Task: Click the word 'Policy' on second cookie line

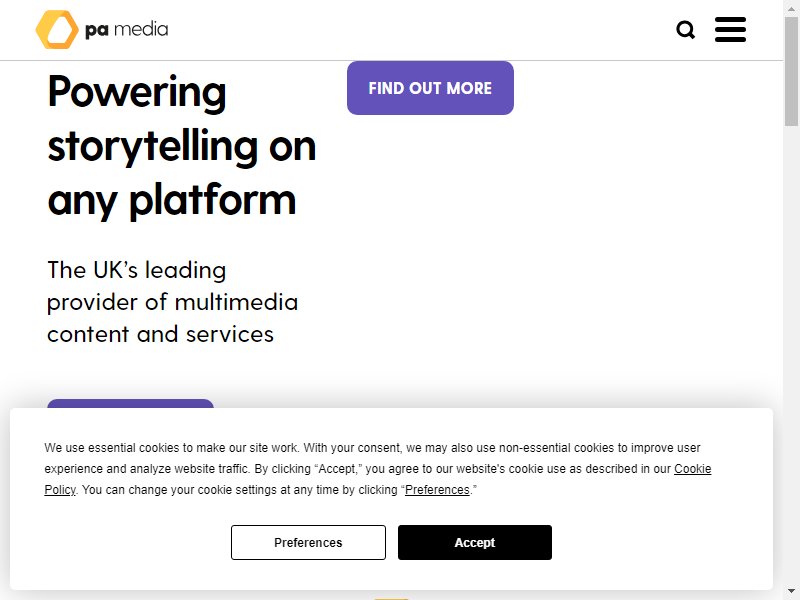Action: click(x=60, y=490)
